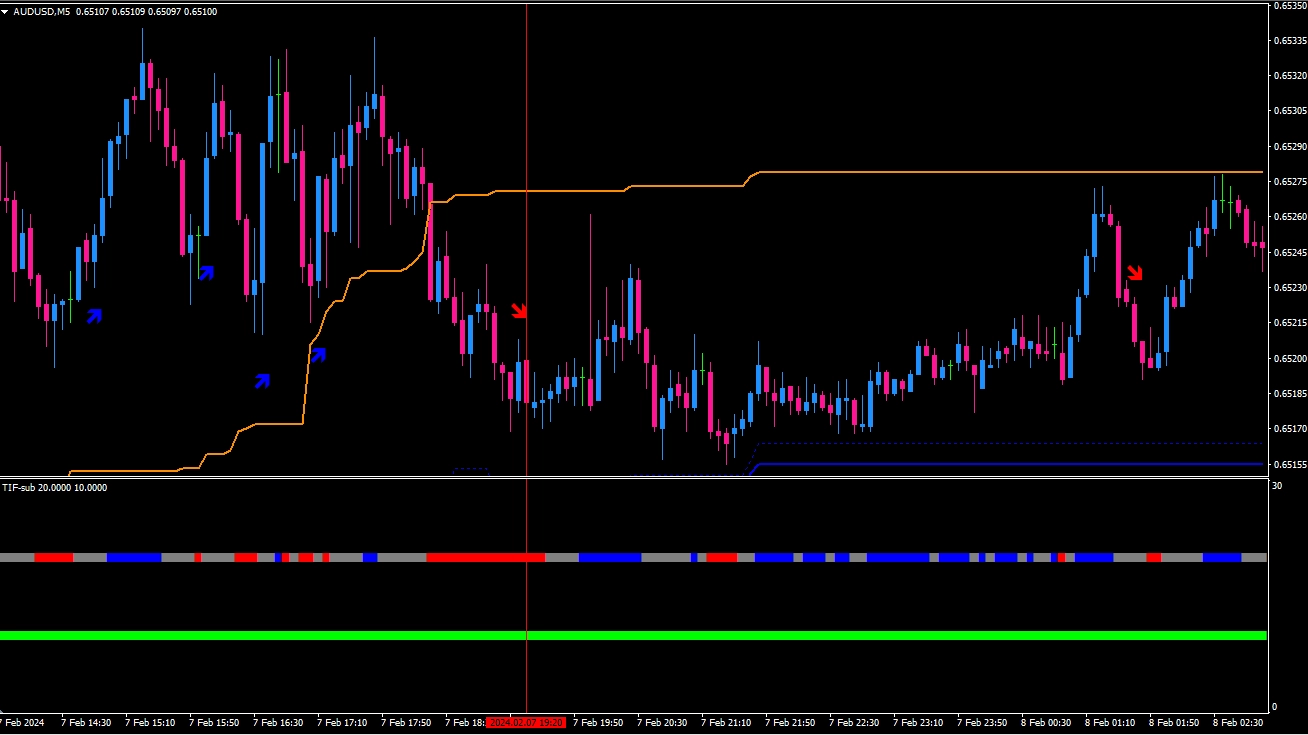Click the blue up arrow nearest 7 Feb 14:30
Screen dimensions: 1308x735
point(94,316)
